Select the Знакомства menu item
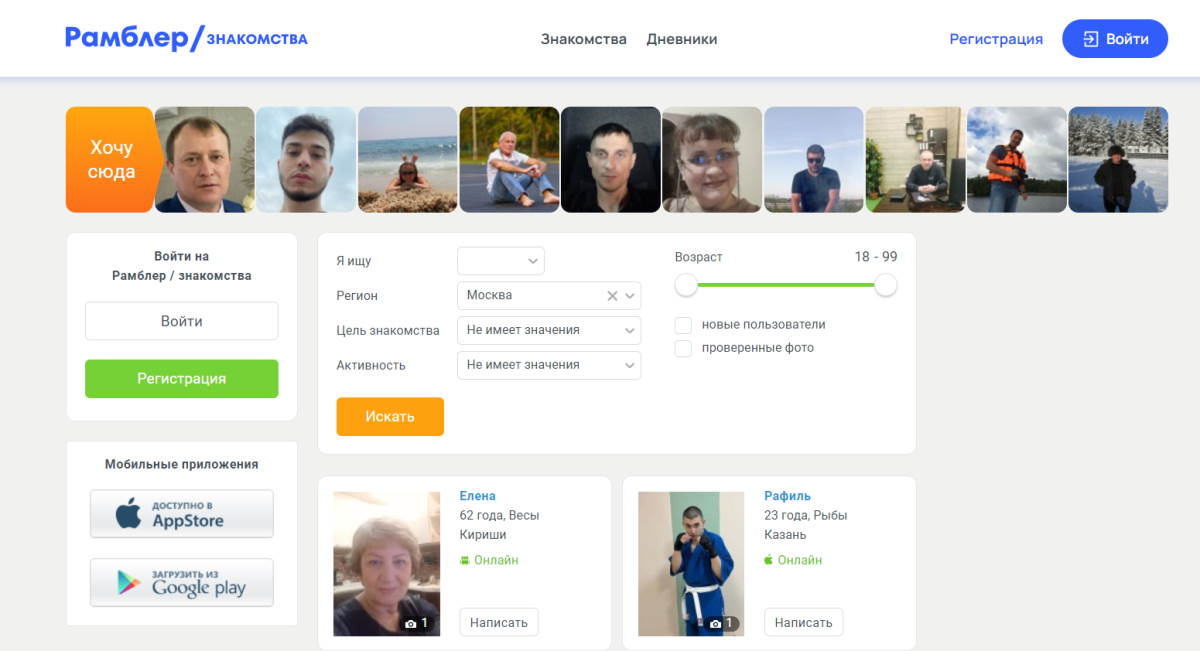1200x651 pixels. 583,39
